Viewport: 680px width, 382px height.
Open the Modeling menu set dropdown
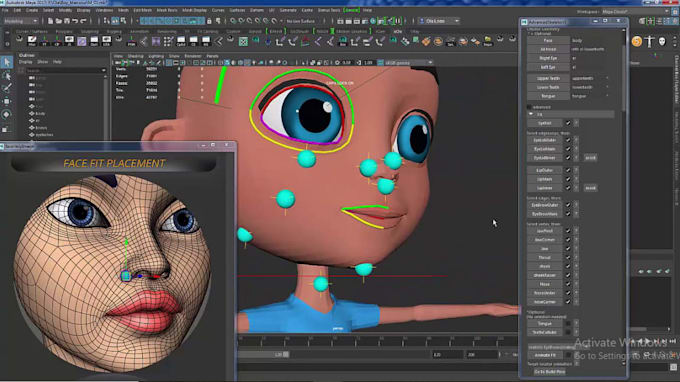click(20, 21)
